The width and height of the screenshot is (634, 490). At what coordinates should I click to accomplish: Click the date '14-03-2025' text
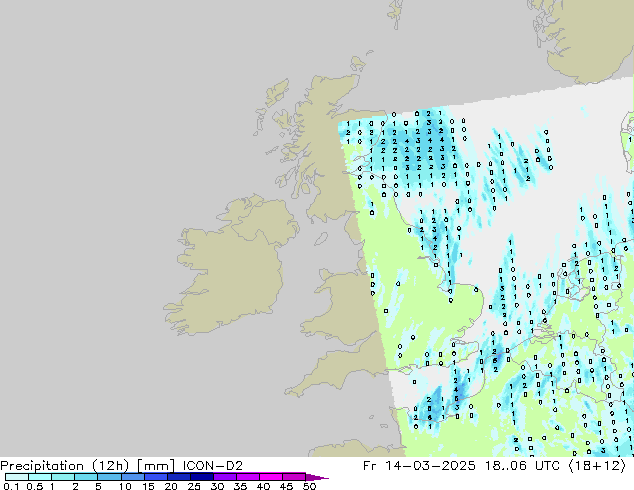[x=430, y=466]
